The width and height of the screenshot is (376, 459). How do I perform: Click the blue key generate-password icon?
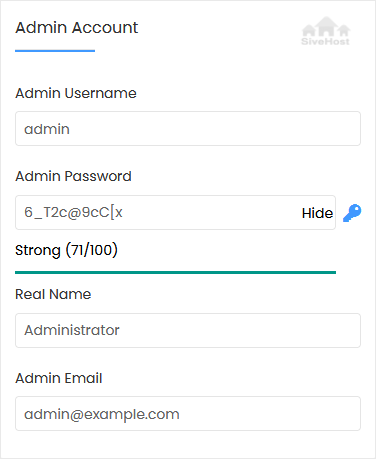(x=352, y=213)
